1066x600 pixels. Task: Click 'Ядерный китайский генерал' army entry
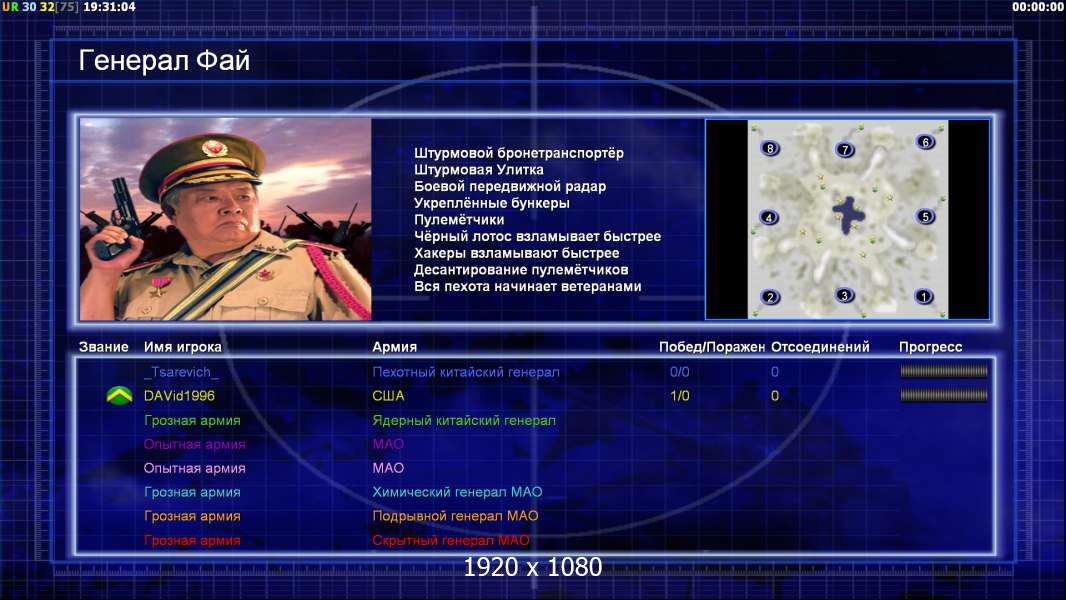click(x=464, y=420)
